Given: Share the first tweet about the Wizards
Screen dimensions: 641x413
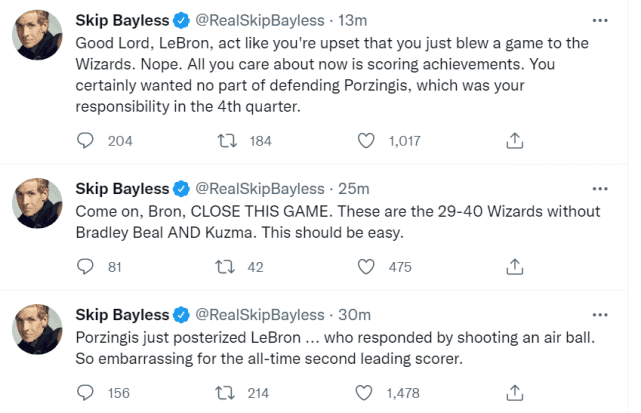Looking at the screenshot, I should click(x=515, y=141).
